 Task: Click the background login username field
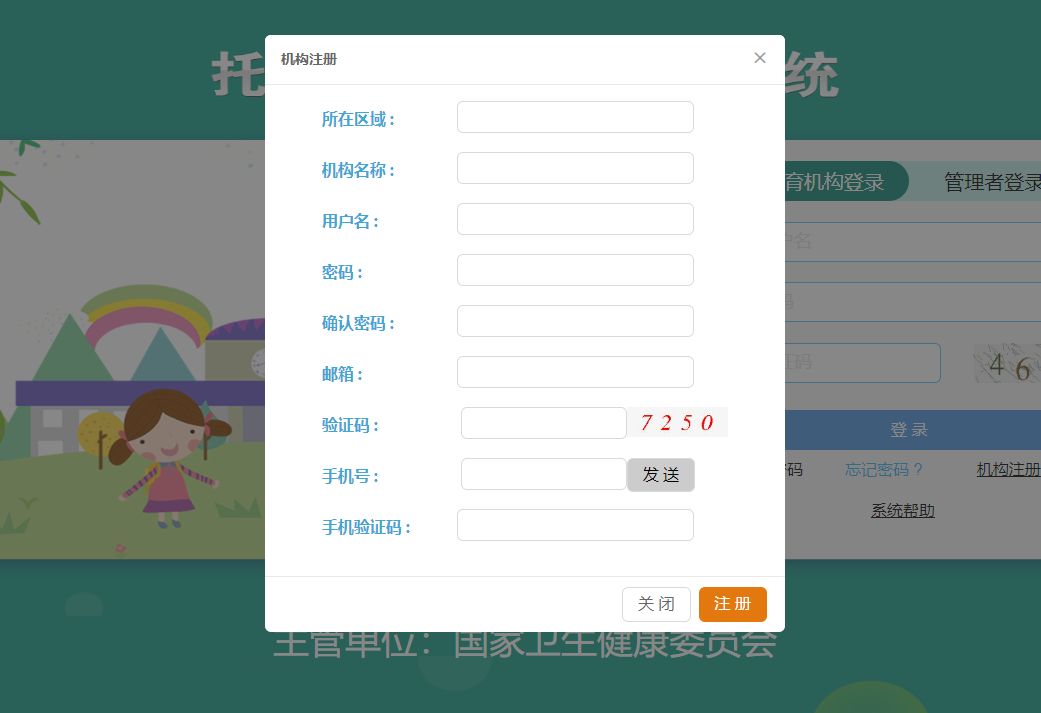(x=913, y=242)
